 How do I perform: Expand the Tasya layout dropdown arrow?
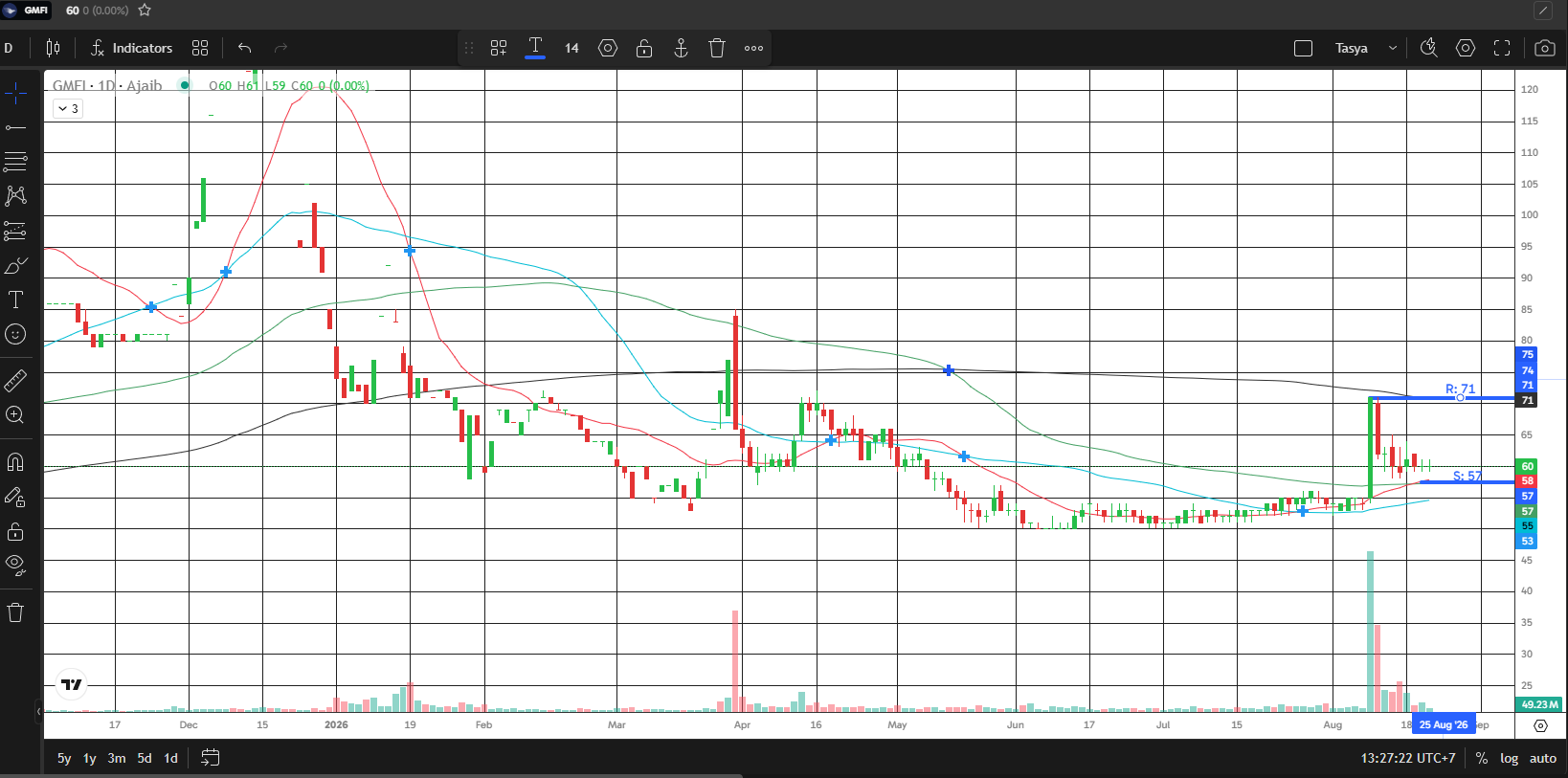point(1392,48)
